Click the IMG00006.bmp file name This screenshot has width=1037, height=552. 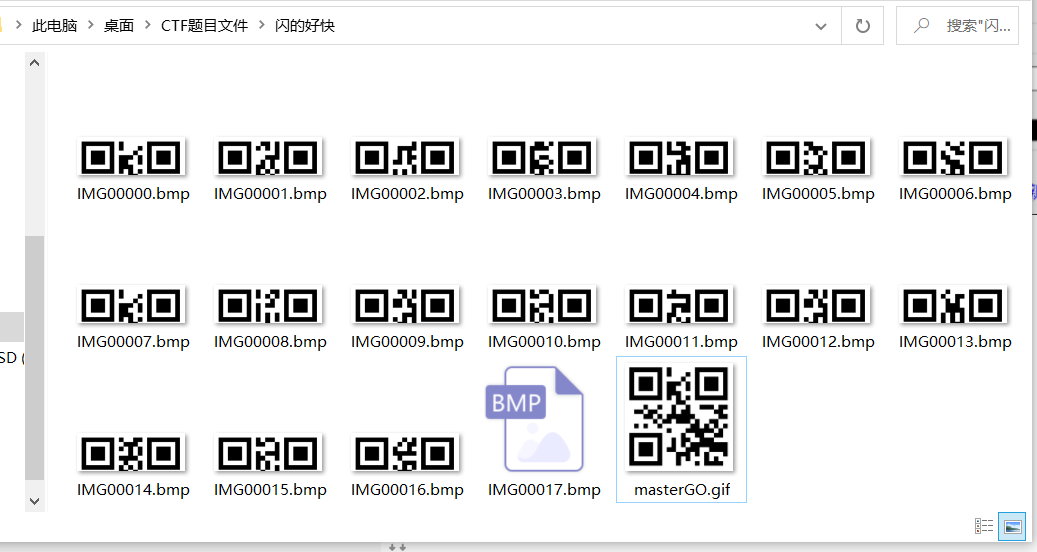pyautogui.click(x=955, y=194)
